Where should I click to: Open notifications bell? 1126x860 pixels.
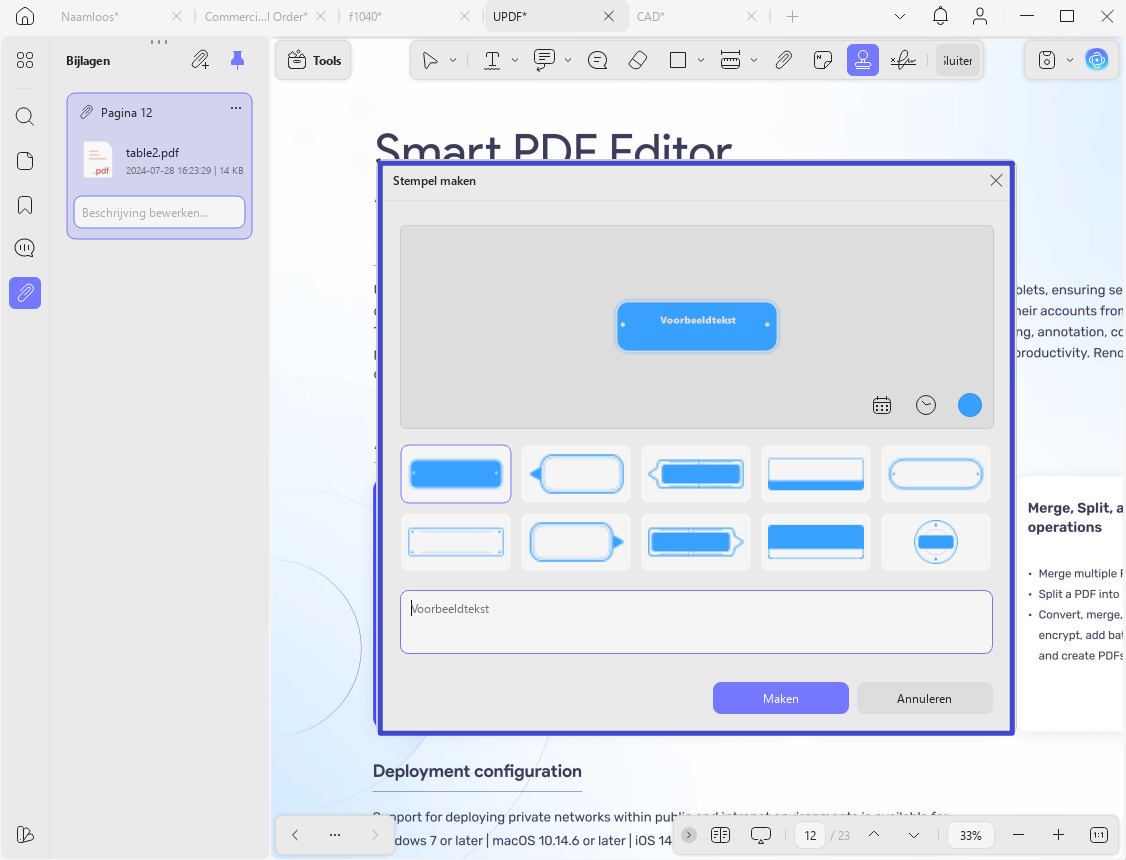tap(940, 16)
